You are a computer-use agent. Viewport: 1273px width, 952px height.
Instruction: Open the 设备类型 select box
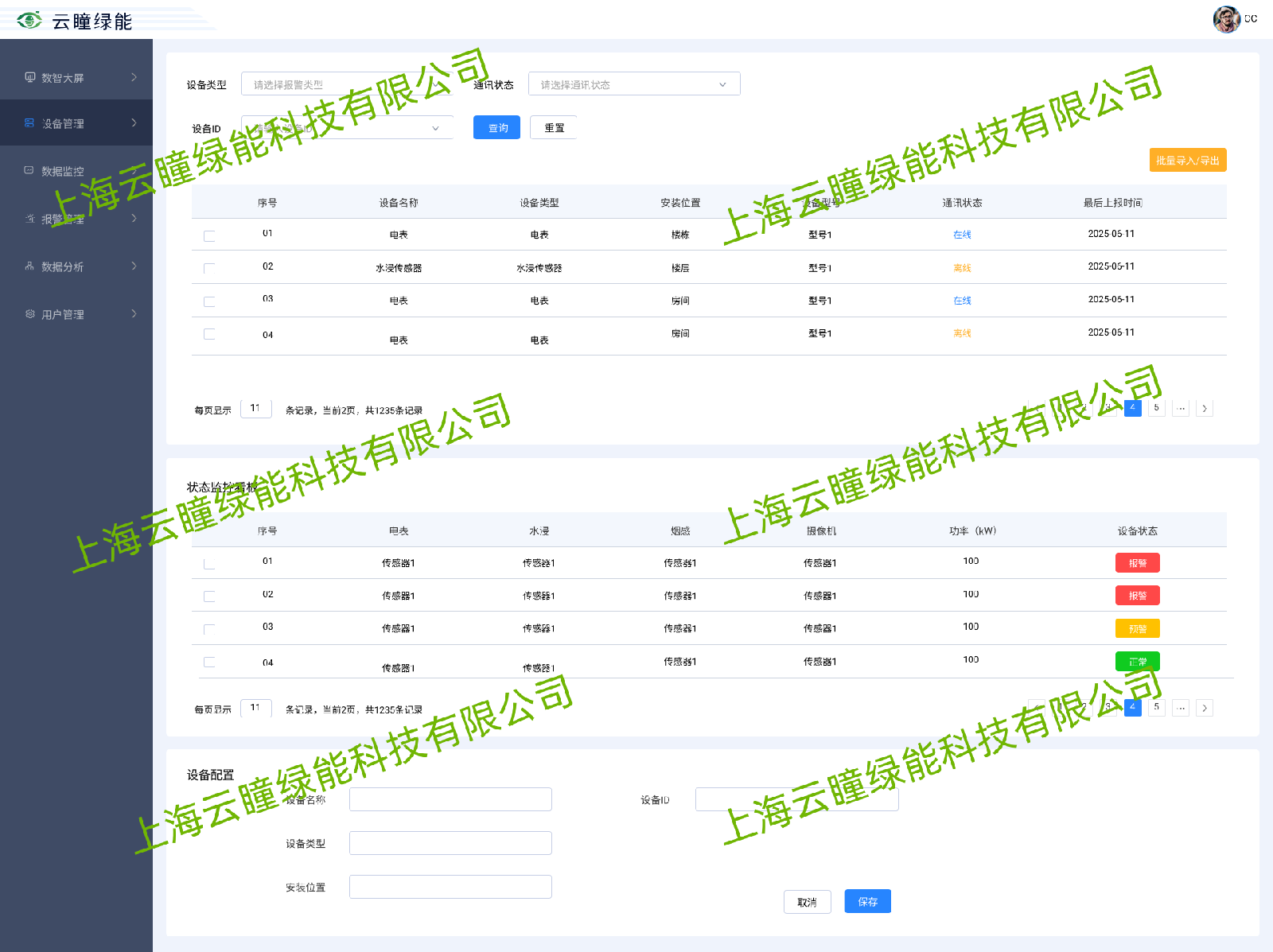point(347,84)
